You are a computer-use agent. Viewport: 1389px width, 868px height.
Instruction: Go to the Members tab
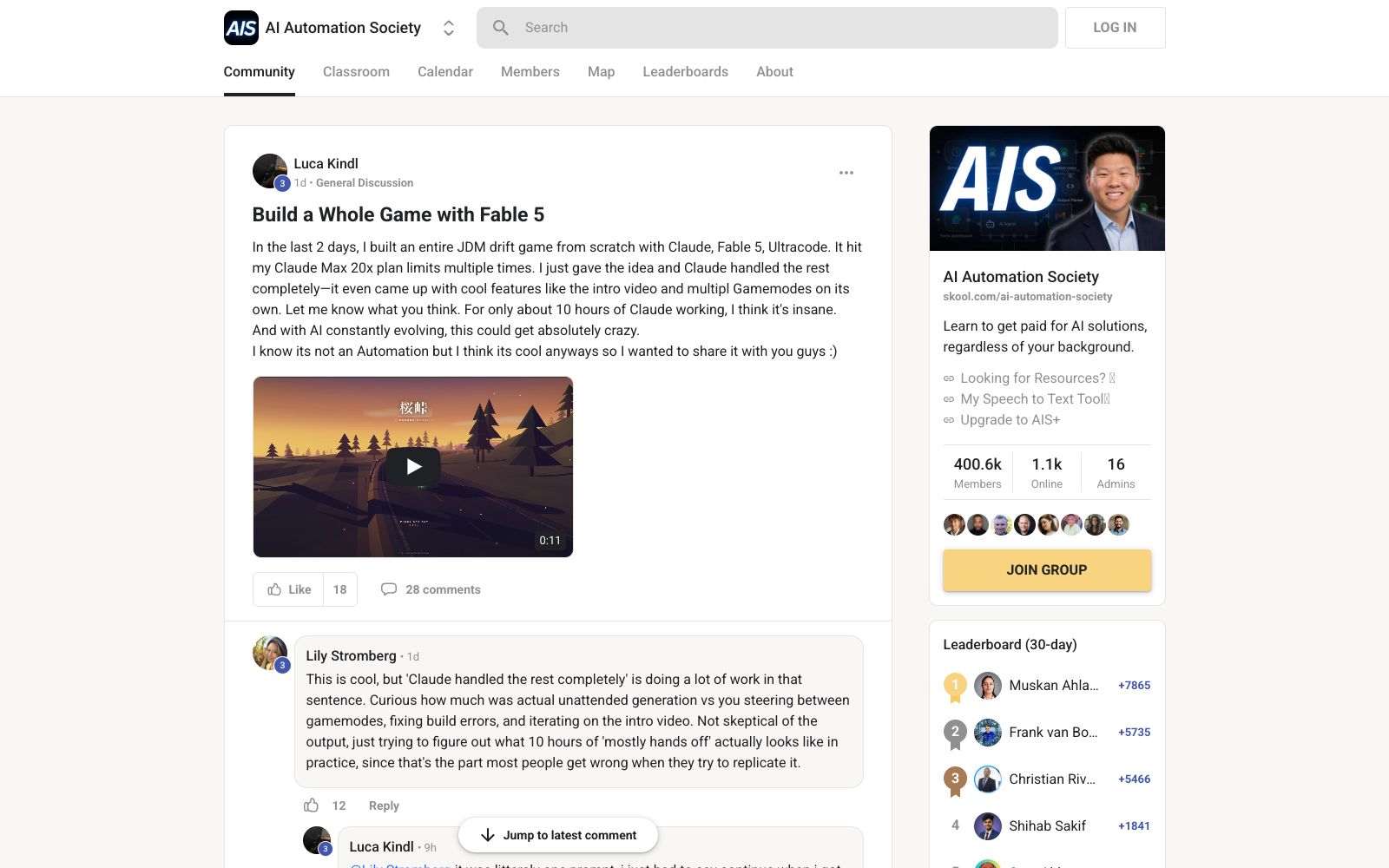coord(530,72)
